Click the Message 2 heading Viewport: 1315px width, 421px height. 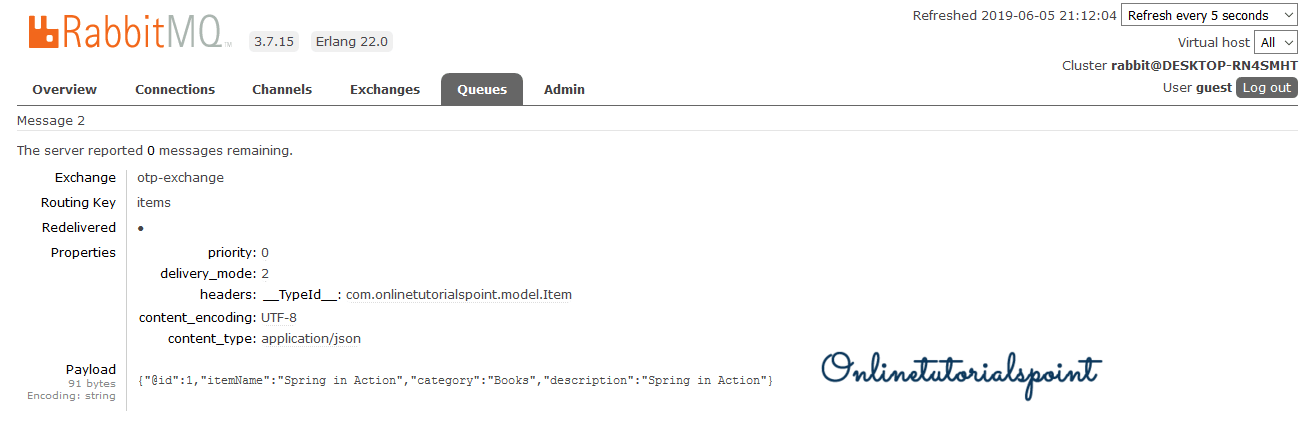[51, 120]
